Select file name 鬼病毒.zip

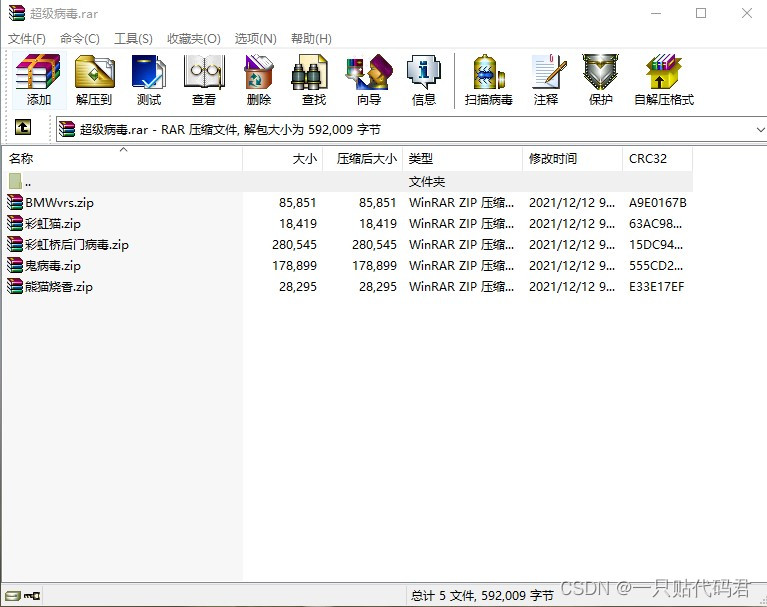click(53, 266)
